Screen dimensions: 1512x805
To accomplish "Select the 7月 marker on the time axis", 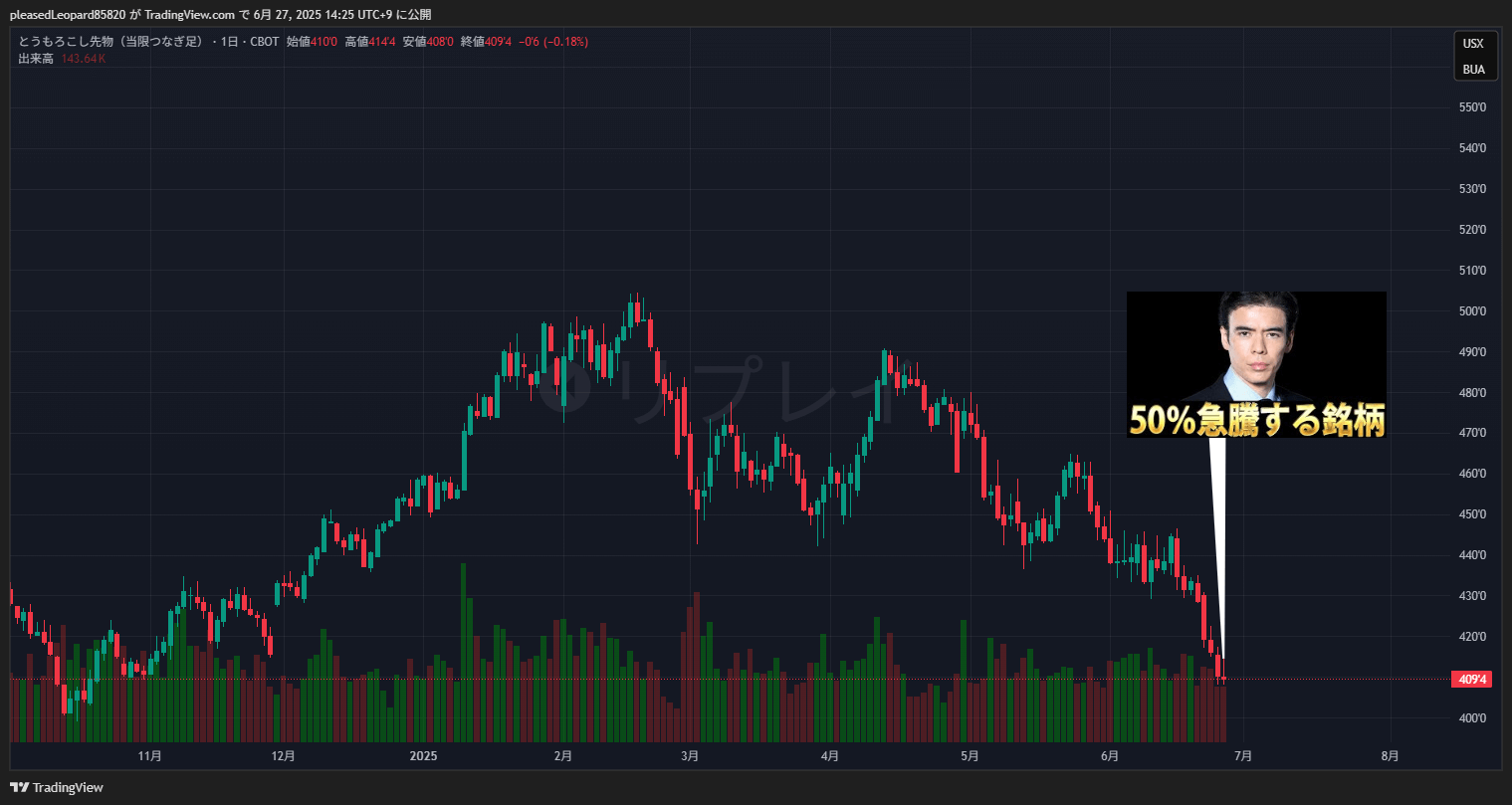I will 1242,756.
